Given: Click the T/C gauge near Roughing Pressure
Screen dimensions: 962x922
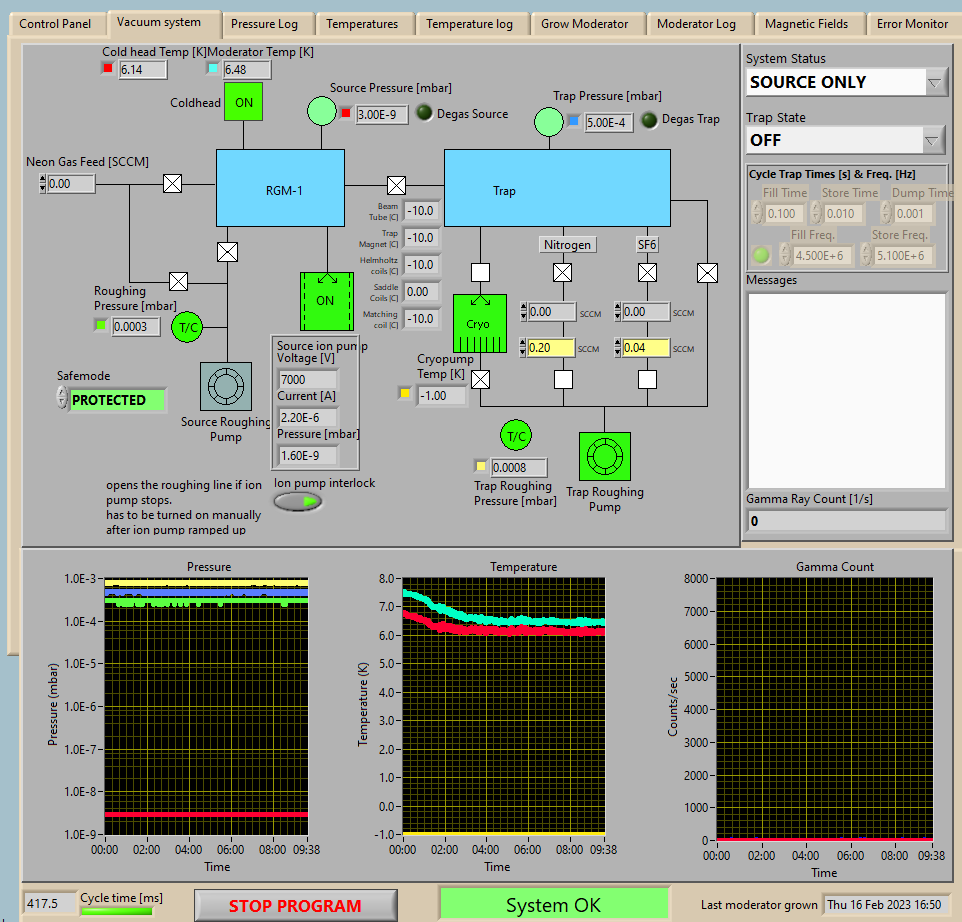Looking at the screenshot, I should (x=187, y=327).
